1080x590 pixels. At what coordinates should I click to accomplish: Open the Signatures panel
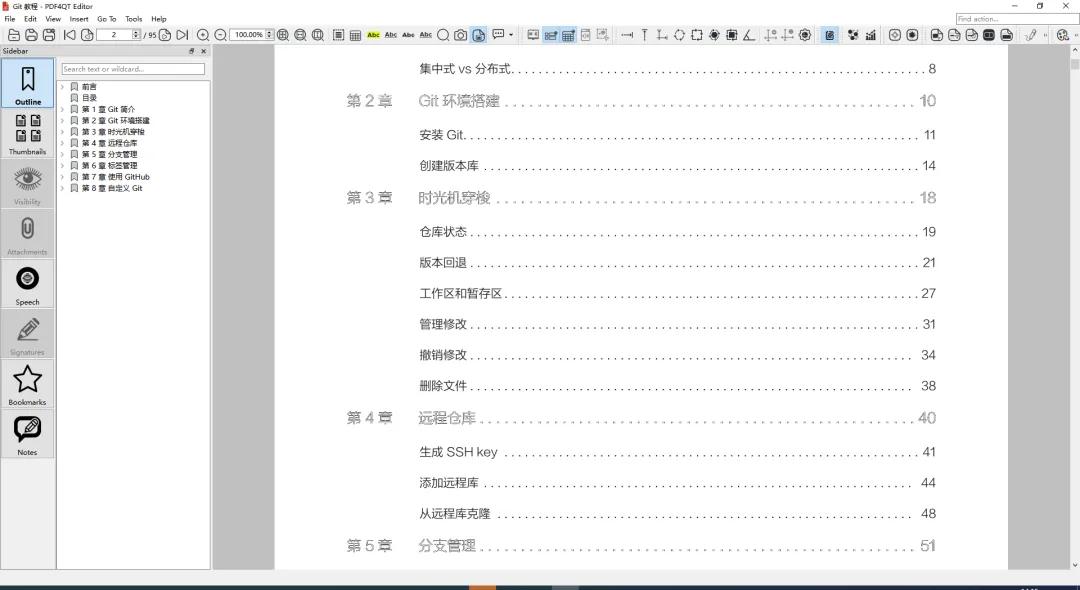[27, 333]
